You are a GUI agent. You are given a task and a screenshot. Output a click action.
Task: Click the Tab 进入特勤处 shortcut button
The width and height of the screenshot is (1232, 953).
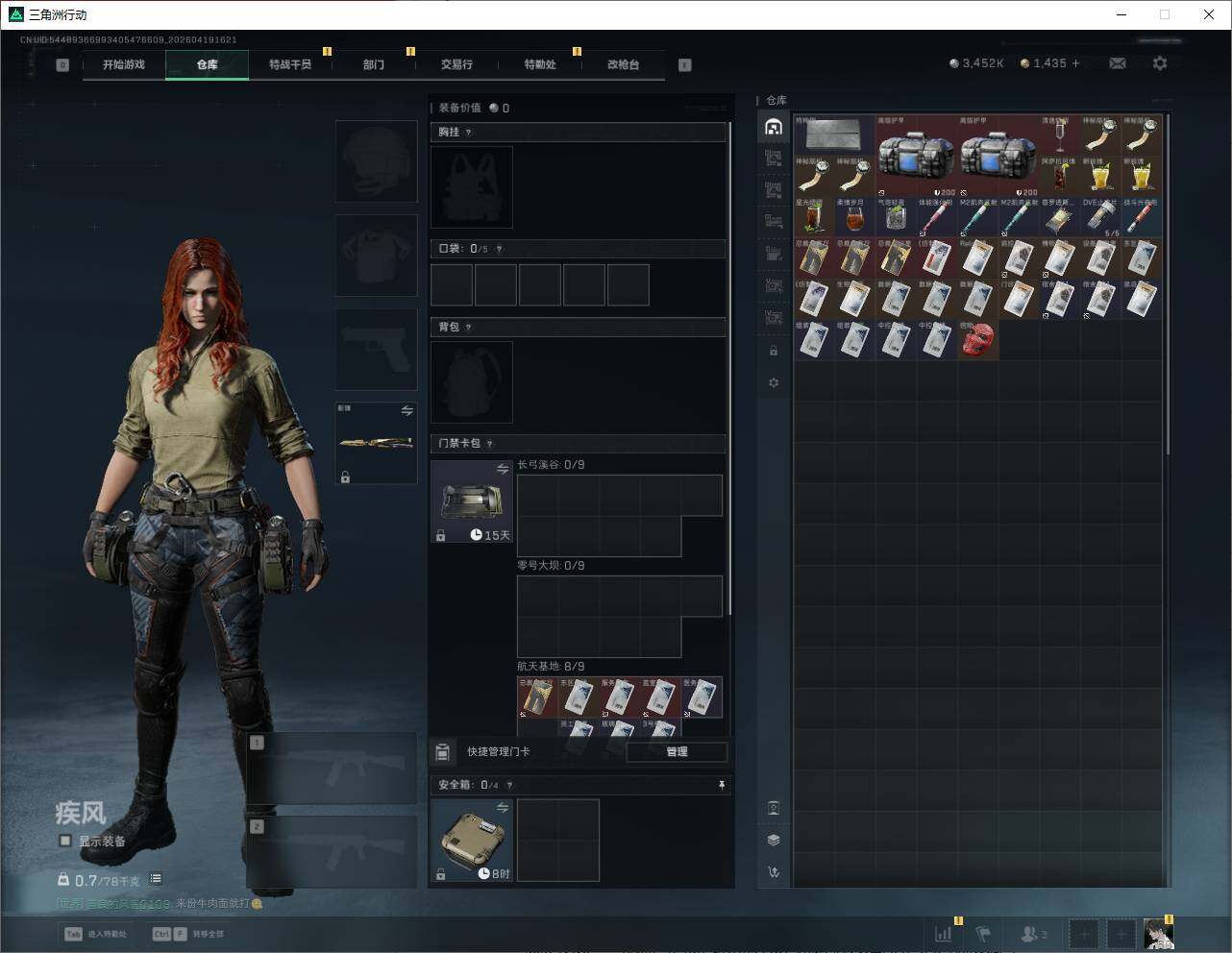tap(95, 934)
